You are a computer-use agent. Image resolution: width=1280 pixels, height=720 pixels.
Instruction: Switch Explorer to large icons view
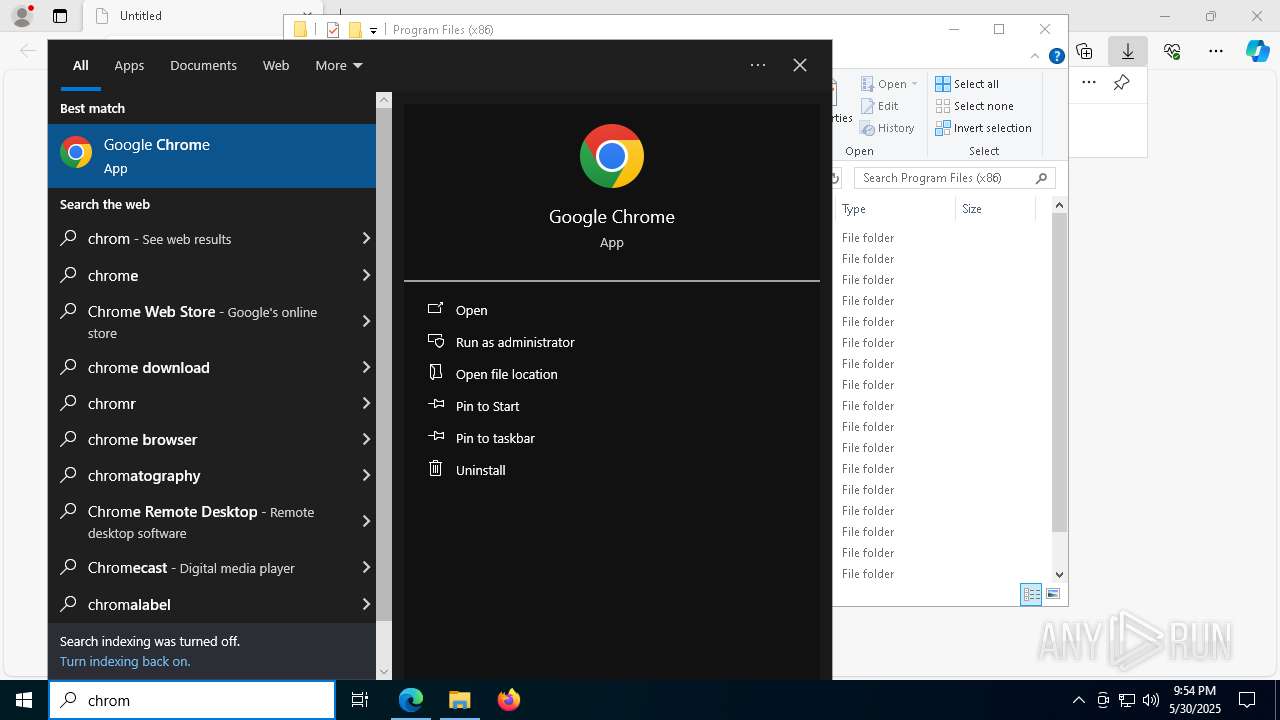(1053, 594)
